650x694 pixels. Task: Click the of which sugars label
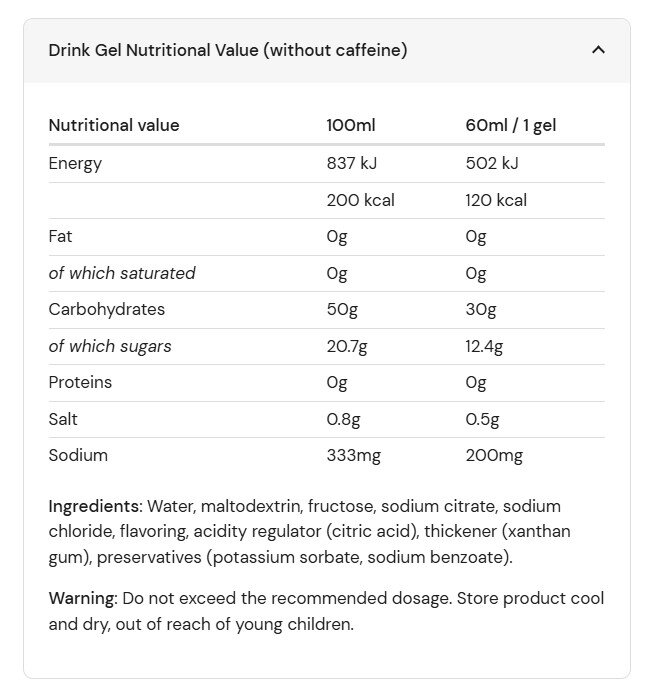pyautogui.click(x=110, y=346)
